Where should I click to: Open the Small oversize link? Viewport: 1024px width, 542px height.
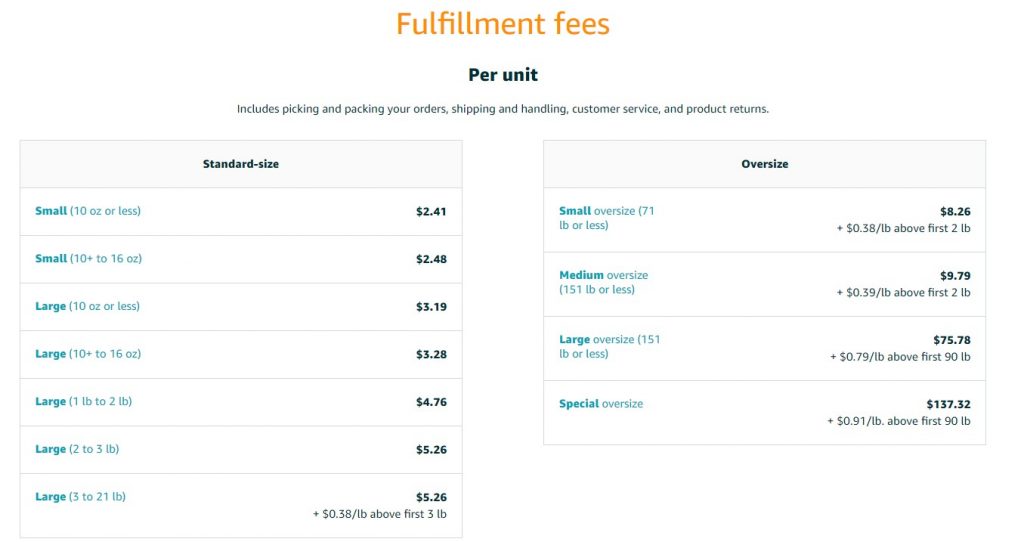606,218
